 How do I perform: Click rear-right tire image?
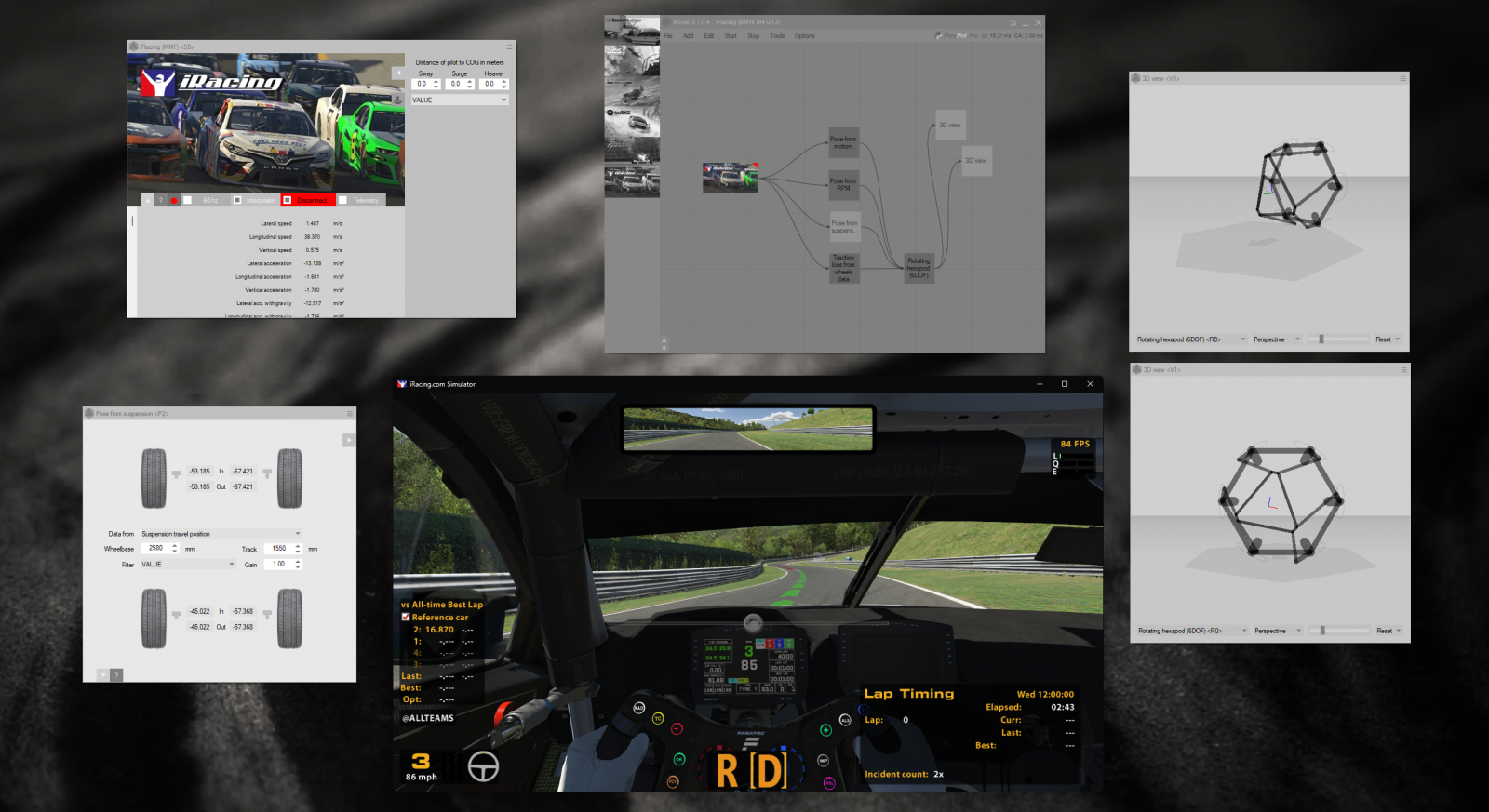[x=289, y=619]
